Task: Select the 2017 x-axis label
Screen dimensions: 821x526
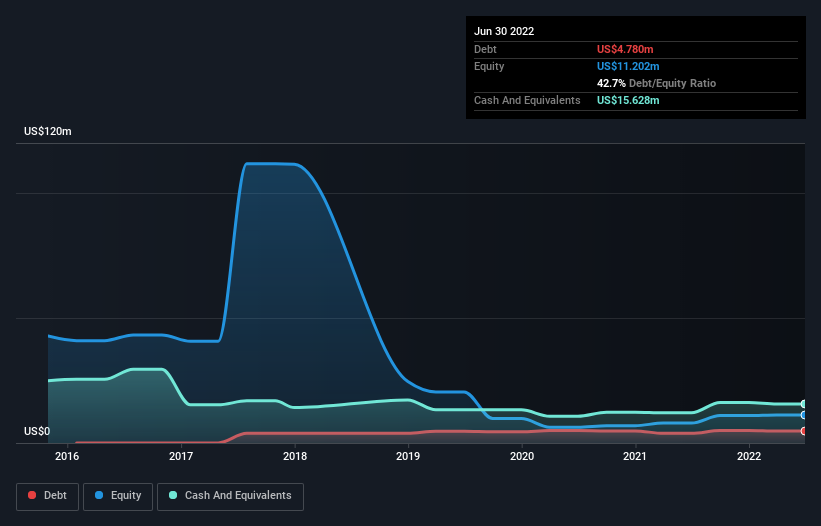Action: pos(181,456)
